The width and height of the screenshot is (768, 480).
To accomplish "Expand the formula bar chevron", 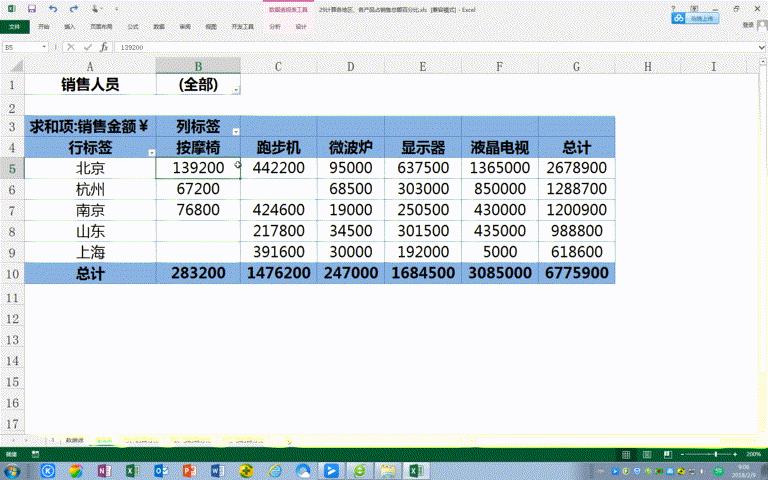I will point(762,47).
